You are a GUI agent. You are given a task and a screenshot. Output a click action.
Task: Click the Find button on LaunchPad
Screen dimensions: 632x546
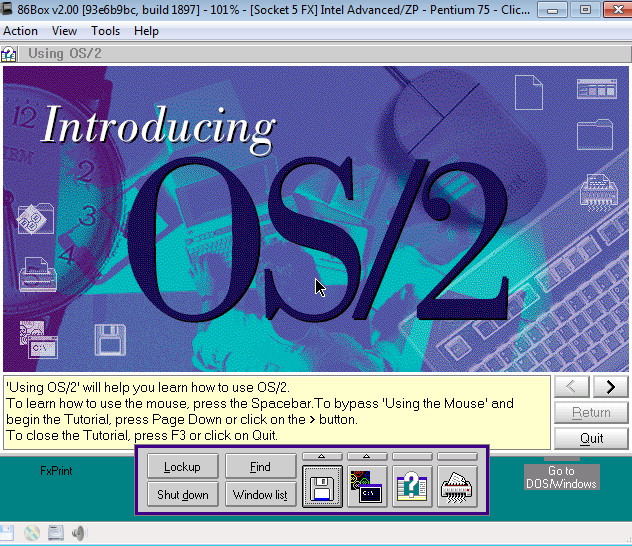260,467
